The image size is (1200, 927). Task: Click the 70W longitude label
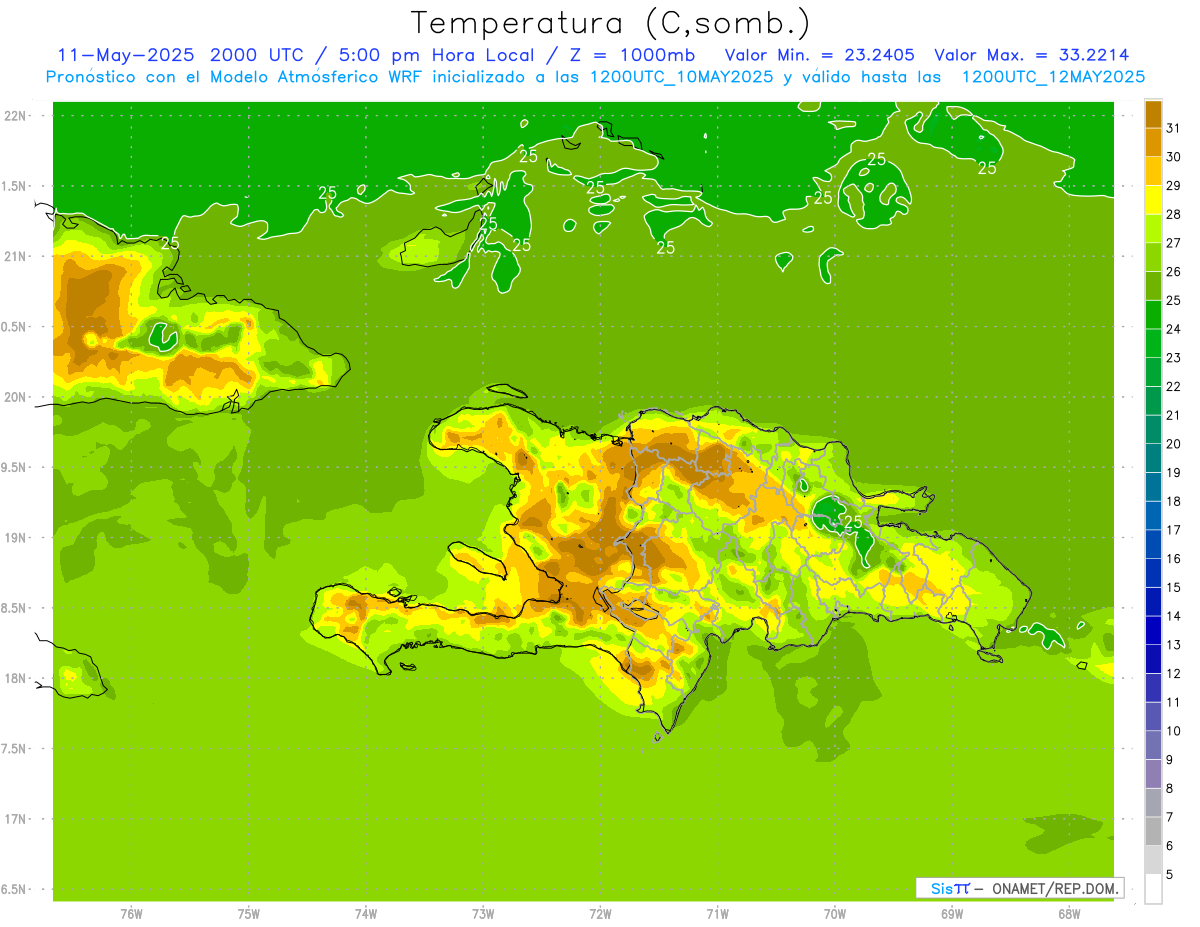point(835,914)
